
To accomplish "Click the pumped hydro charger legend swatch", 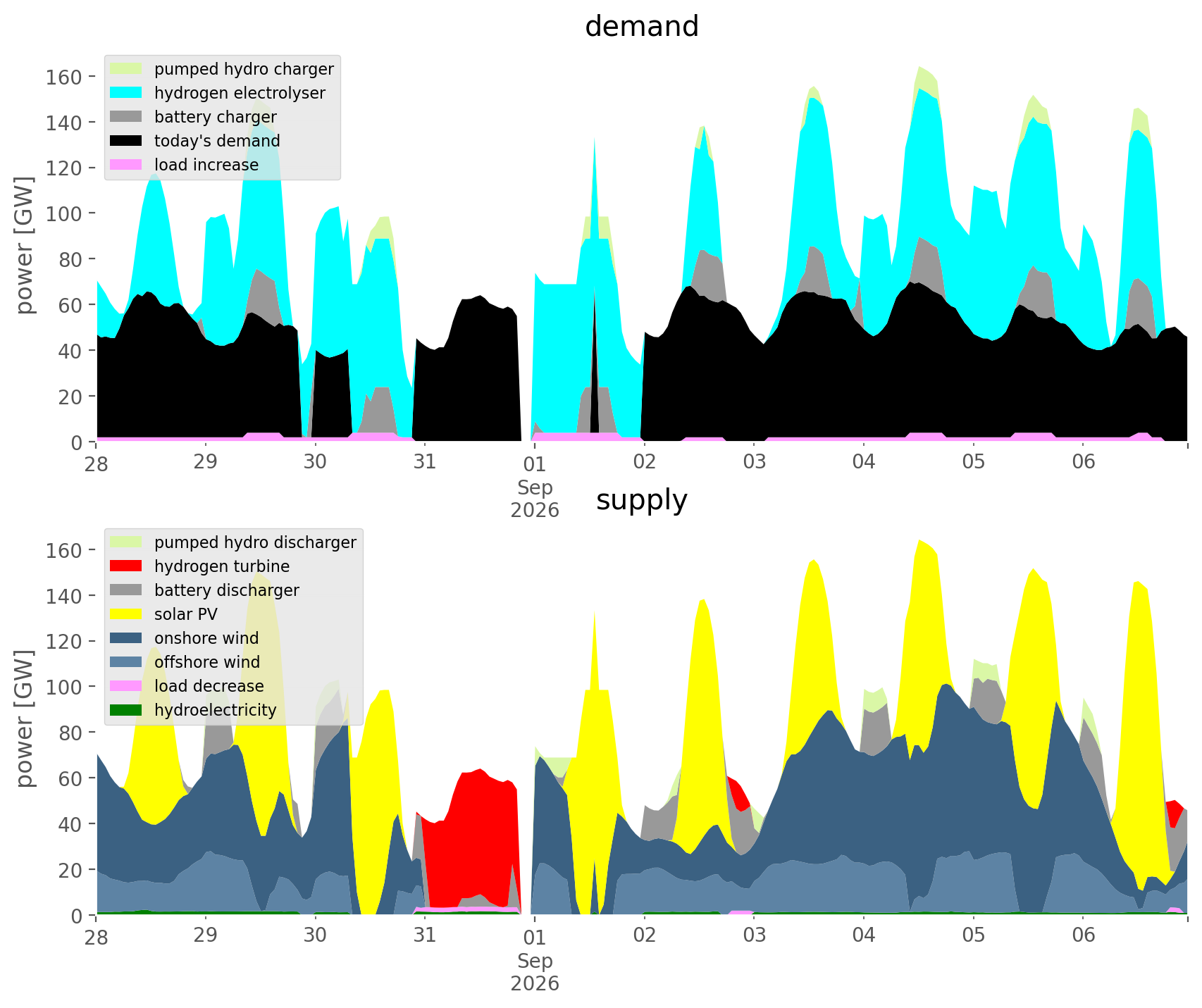I will coord(127,69).
